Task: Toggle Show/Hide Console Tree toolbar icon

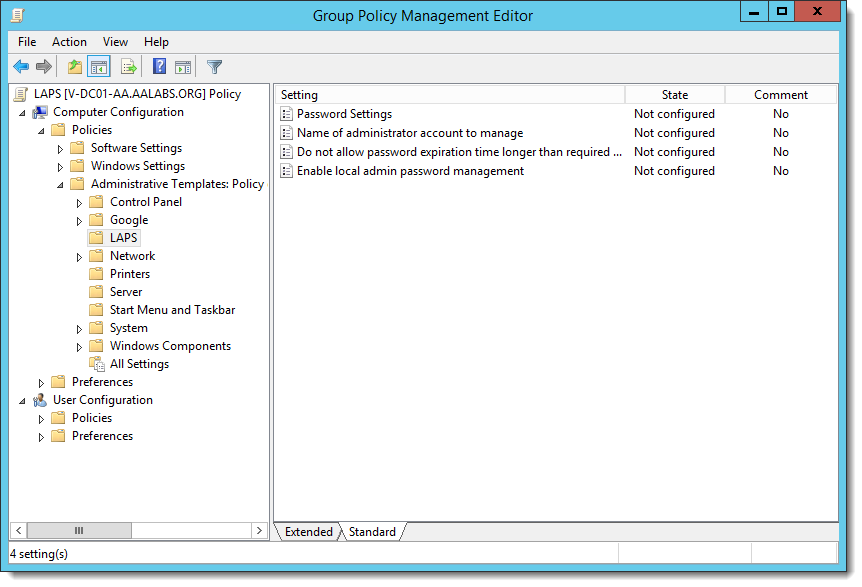Action: click(x=99, y=67)
